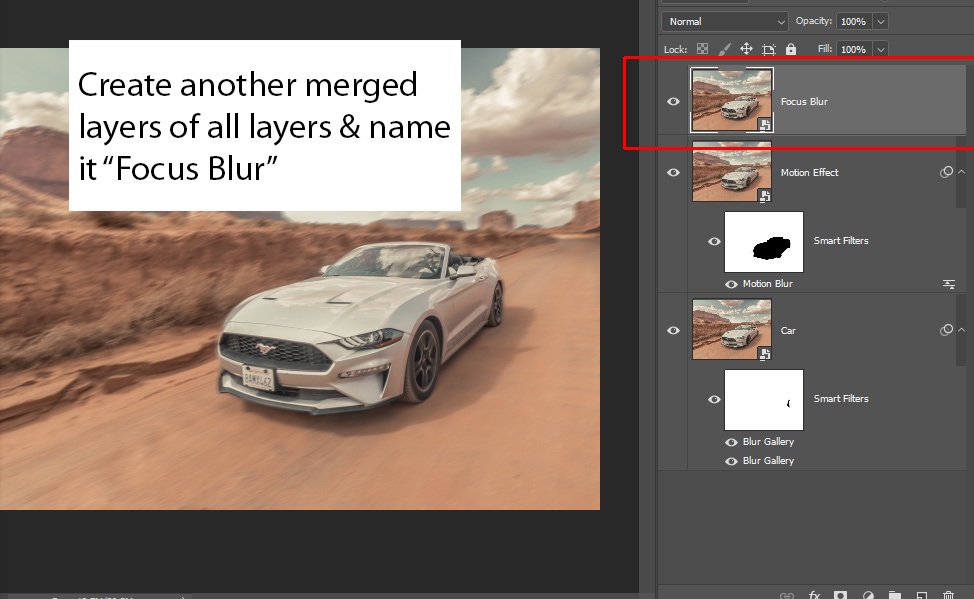The image size is (974, 599).
Task: Create new fill or adjustment layer
Action: 868,595
